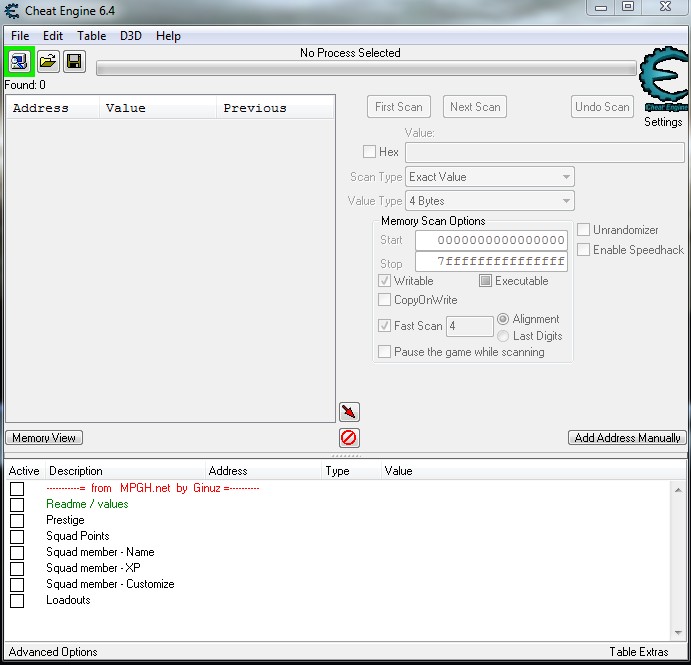Click the scan Value input field
Screen dimensions: 691x665
click(x=545, y=152)
